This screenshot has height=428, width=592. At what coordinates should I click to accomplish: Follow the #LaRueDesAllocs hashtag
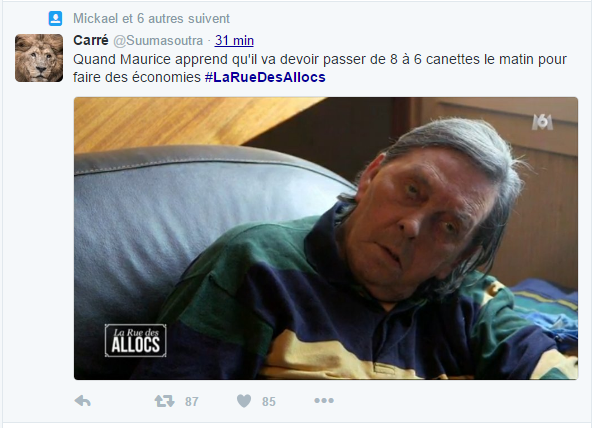265,77
